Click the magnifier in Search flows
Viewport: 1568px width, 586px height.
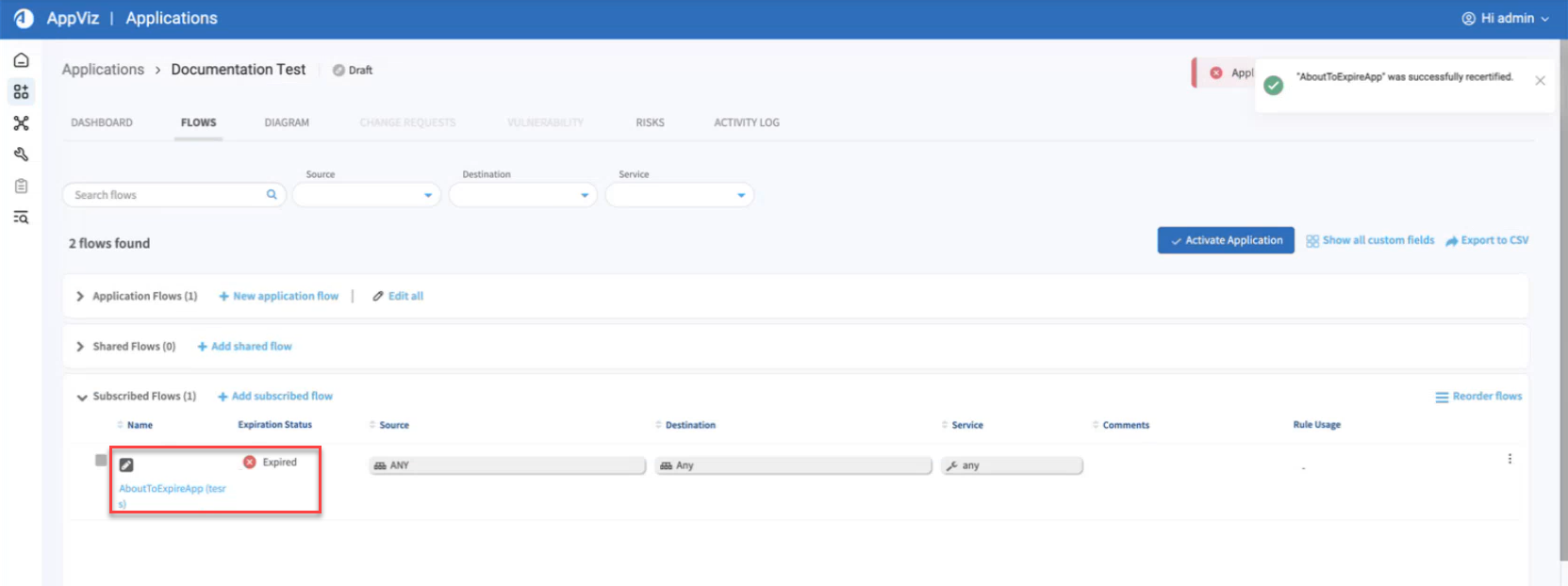tap(272, 195)
